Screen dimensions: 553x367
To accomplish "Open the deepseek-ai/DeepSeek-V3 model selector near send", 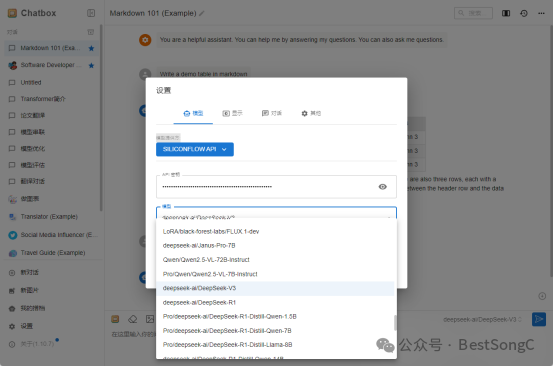I will [482, 320].
